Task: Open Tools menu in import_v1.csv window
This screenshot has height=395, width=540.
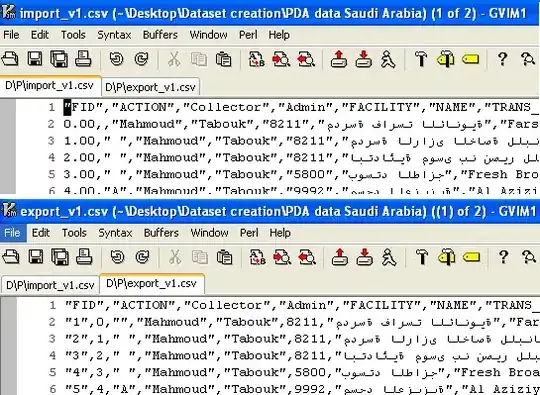Action: point(73,35)
